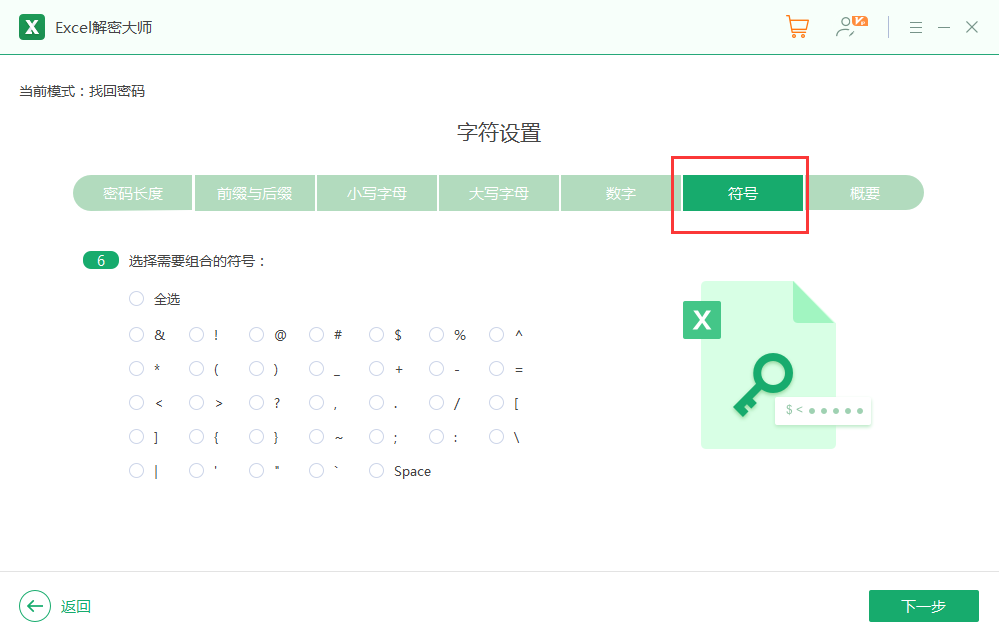Switch to the 前缀与后缀 tab
The height and width of the screenshot is (634, 999).
pyautogui.click(x=254, y=193)
